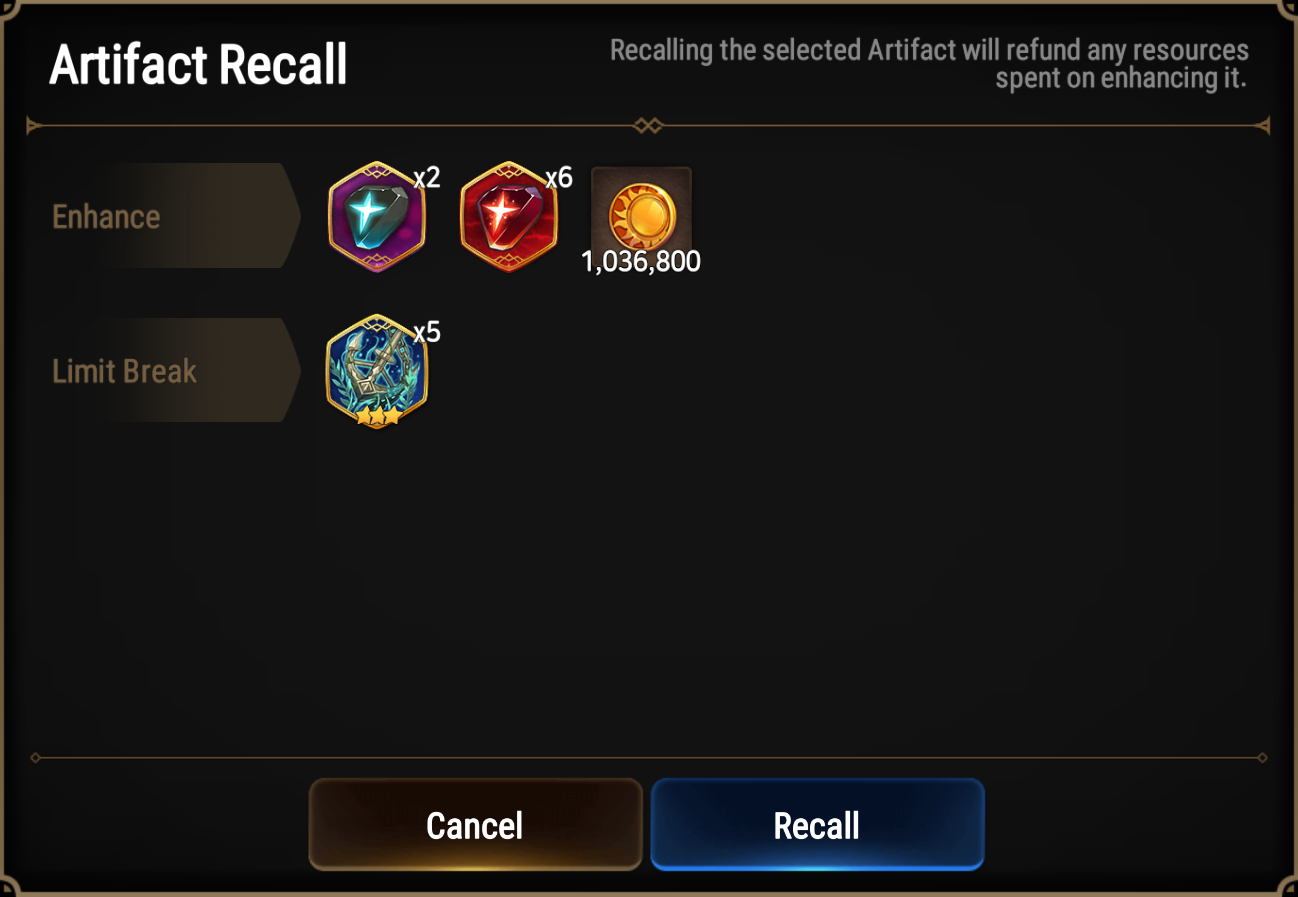Click the 1,036,800 gold refund amount

[x=641, y=262]
